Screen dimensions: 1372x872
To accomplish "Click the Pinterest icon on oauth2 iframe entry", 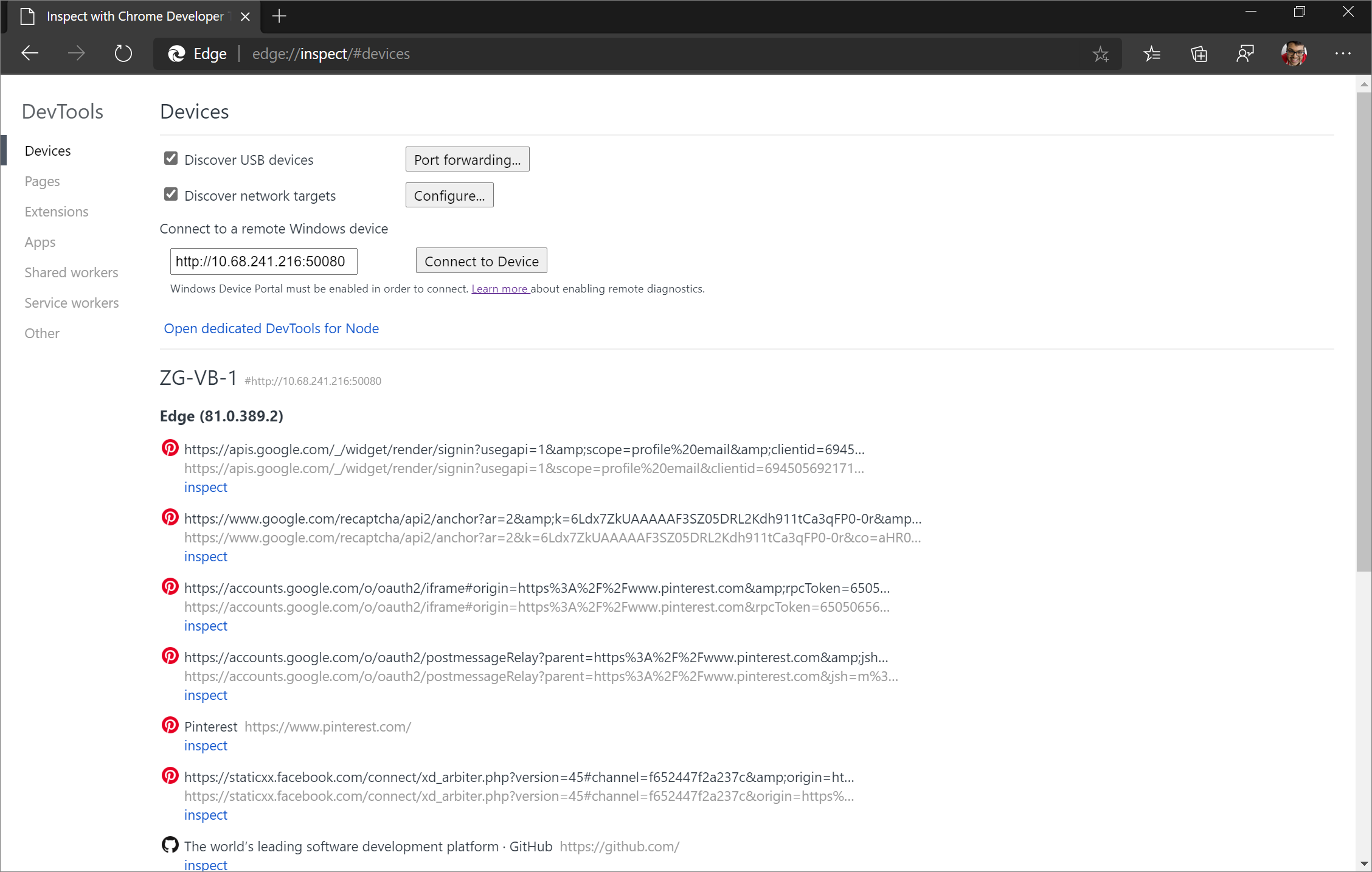I will point(169,588).
